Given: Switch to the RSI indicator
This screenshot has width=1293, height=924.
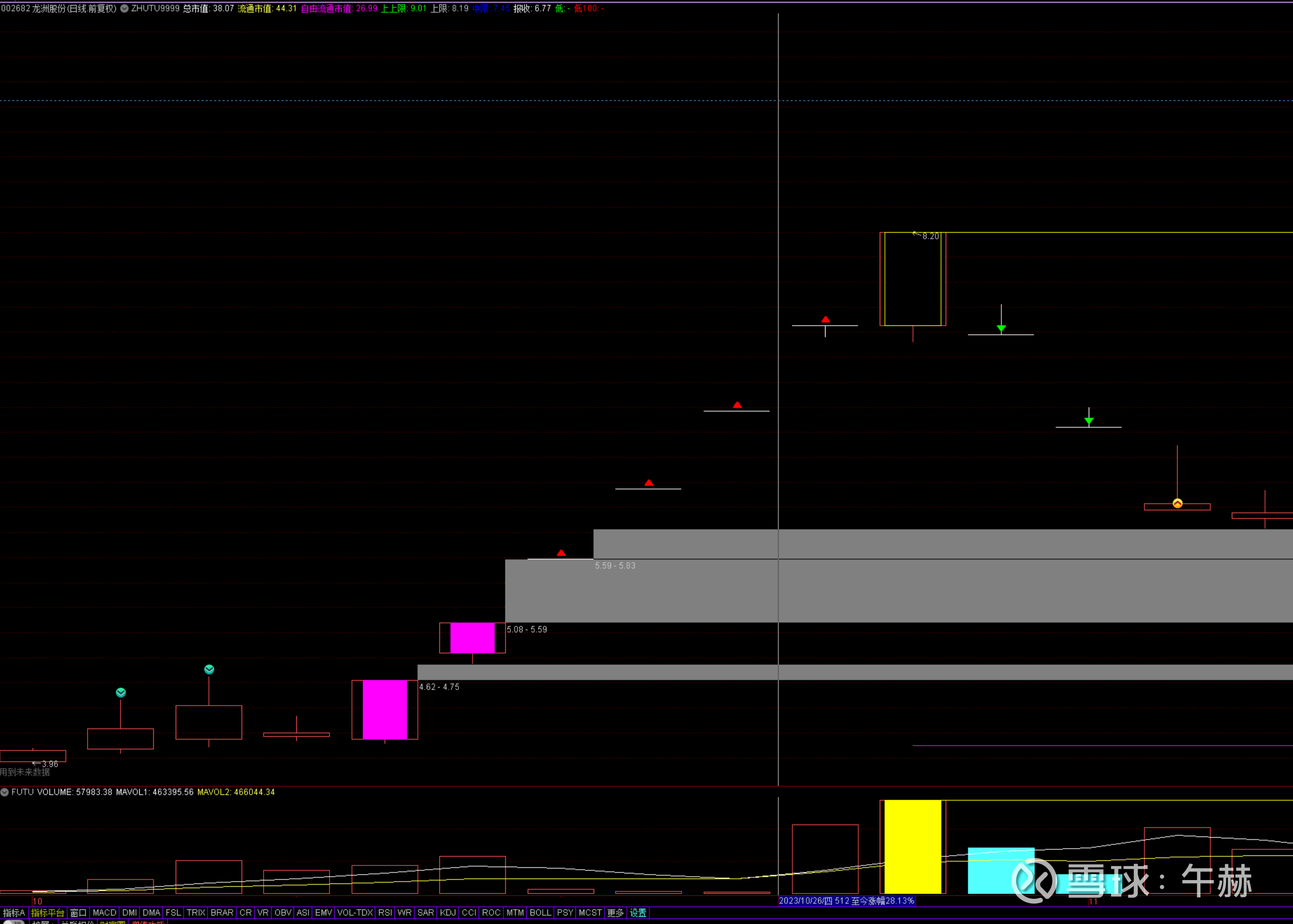Looking at the screenshot, I should 385,913.
